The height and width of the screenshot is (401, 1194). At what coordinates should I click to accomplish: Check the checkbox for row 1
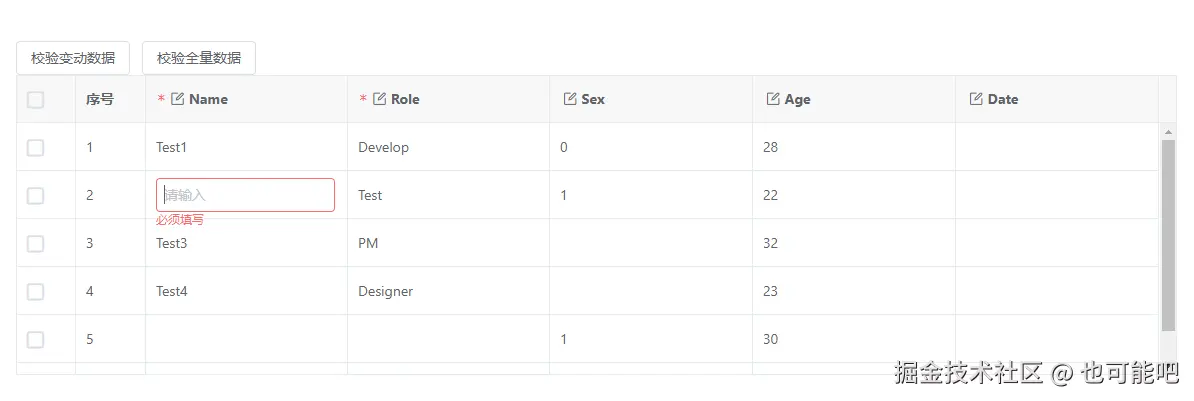pos(36,147)
